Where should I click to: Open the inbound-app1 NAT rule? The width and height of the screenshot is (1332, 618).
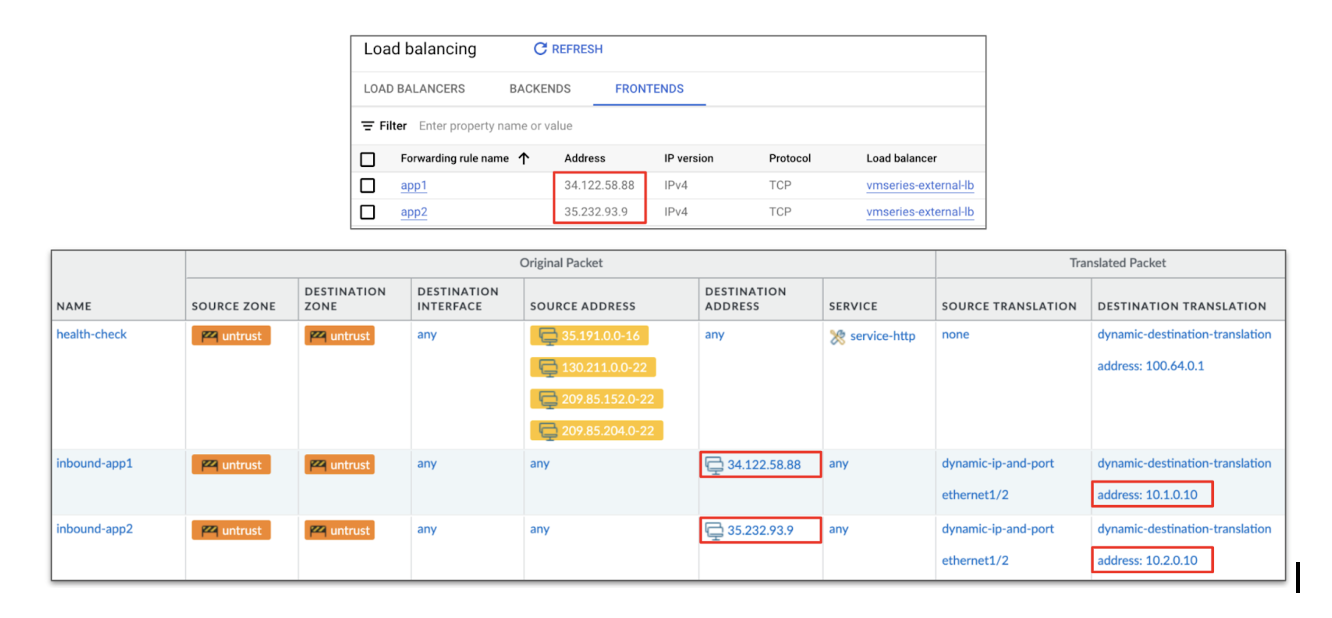pos(94,464)
